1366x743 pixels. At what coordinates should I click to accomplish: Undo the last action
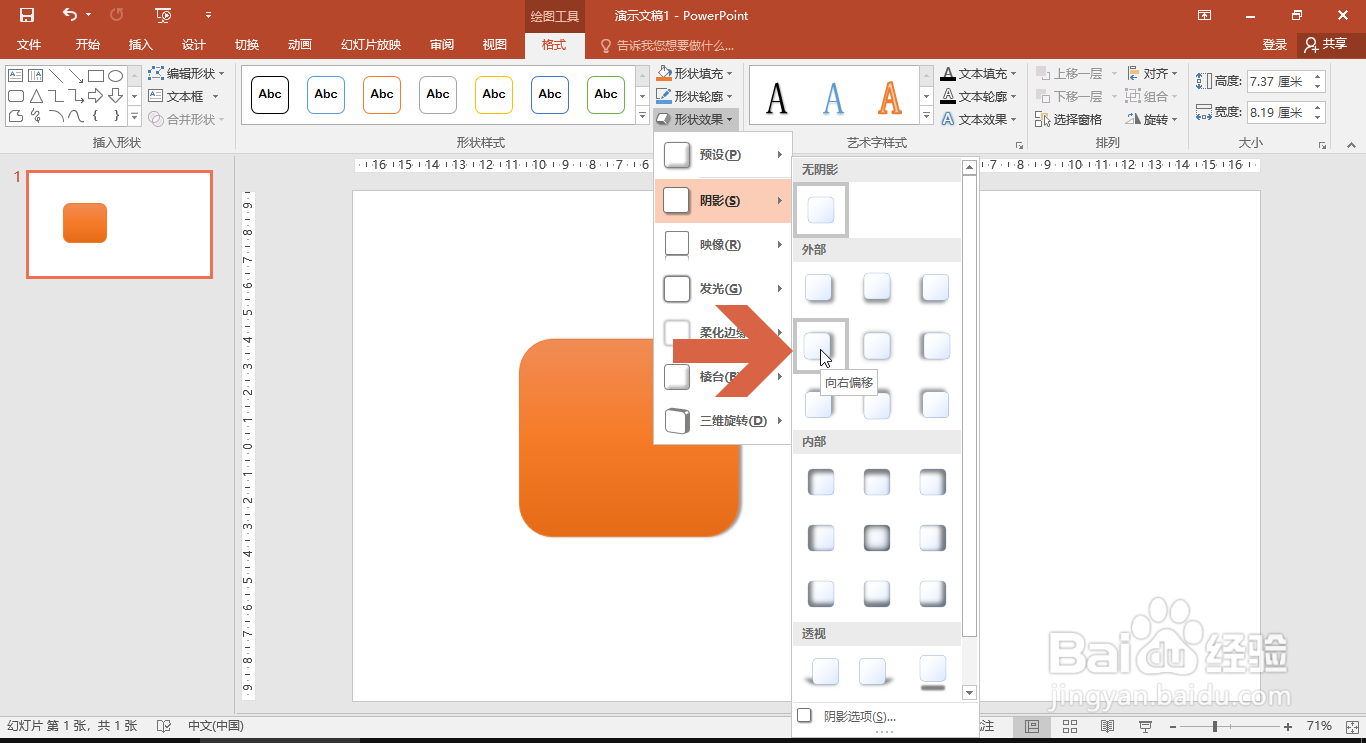[x=69, y=15]
